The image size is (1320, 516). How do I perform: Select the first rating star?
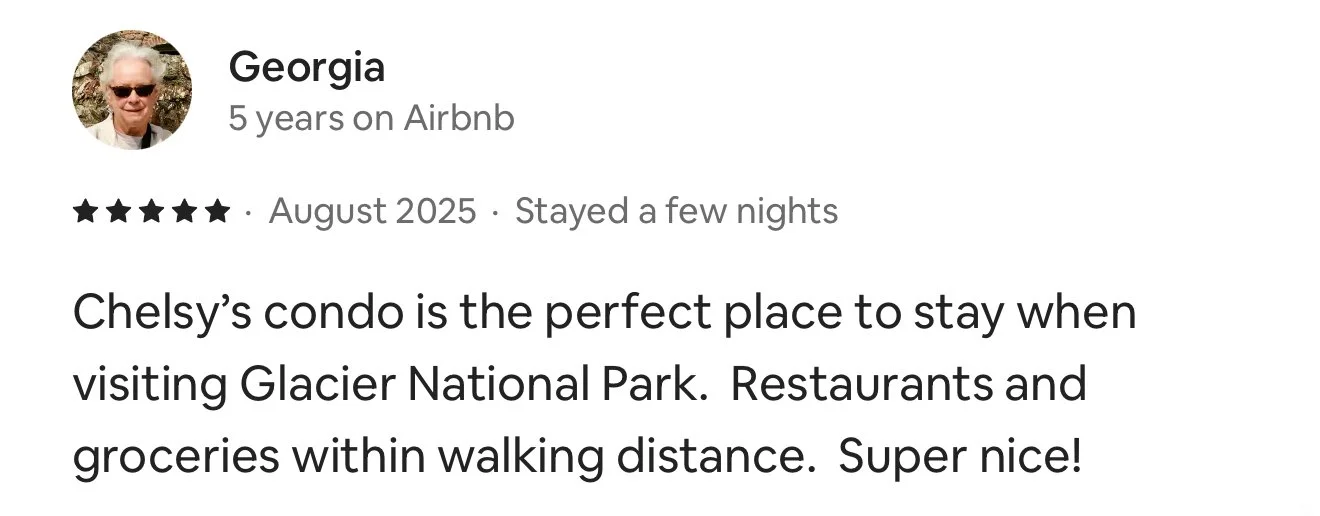[x=86, y=211]
